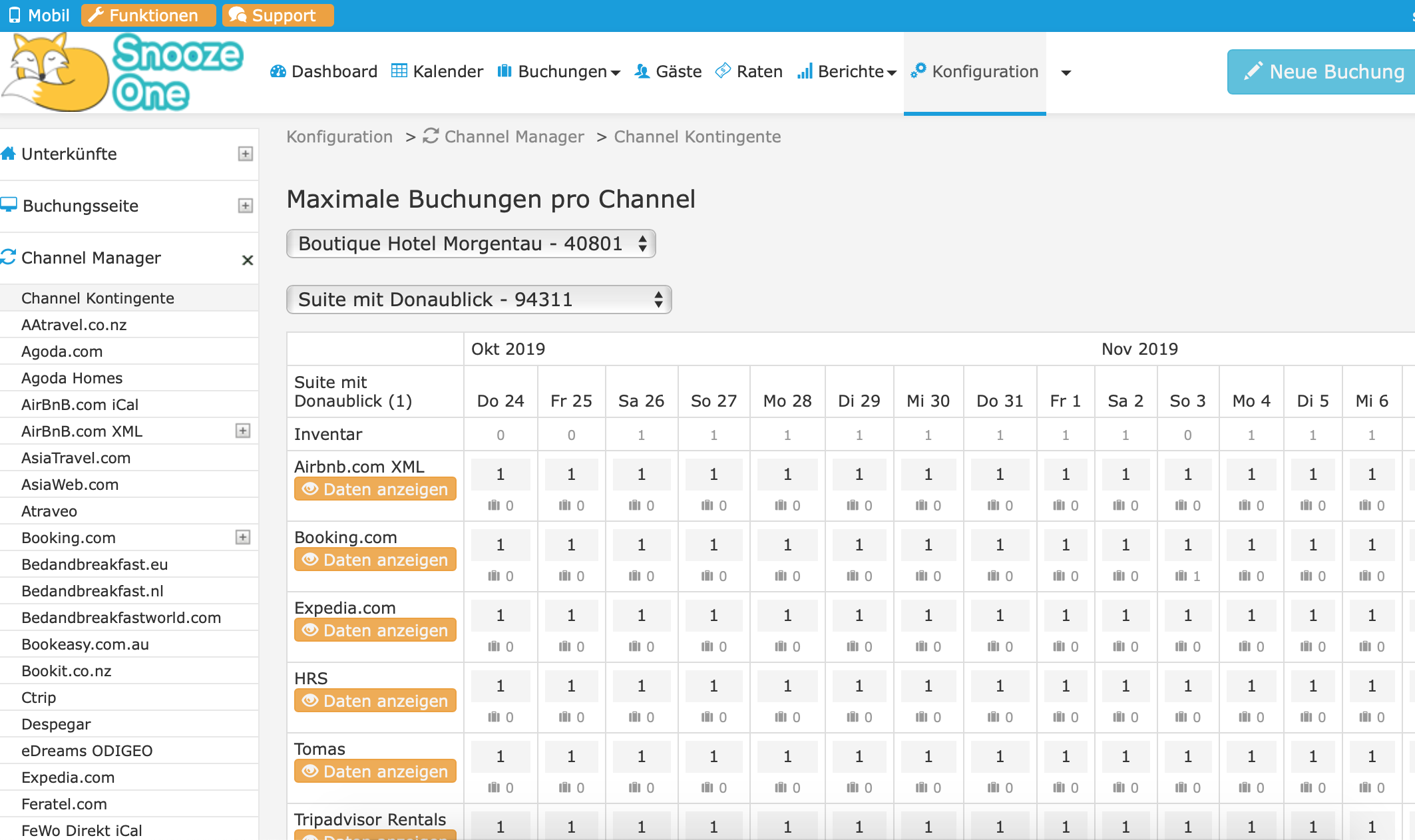This screenshot has height=840, width=1415.
Task: Click the Support chat bubbles icon
Action: coord(237,15)
